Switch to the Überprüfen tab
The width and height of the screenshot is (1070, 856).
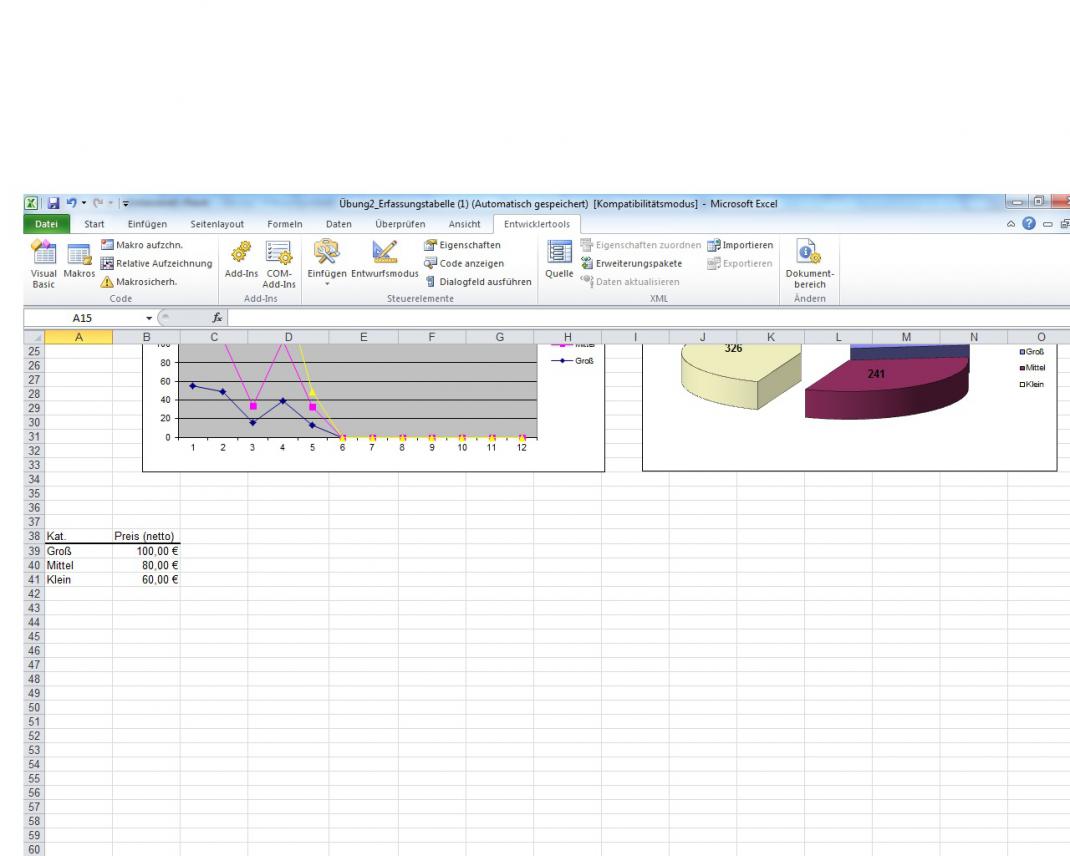400,224
